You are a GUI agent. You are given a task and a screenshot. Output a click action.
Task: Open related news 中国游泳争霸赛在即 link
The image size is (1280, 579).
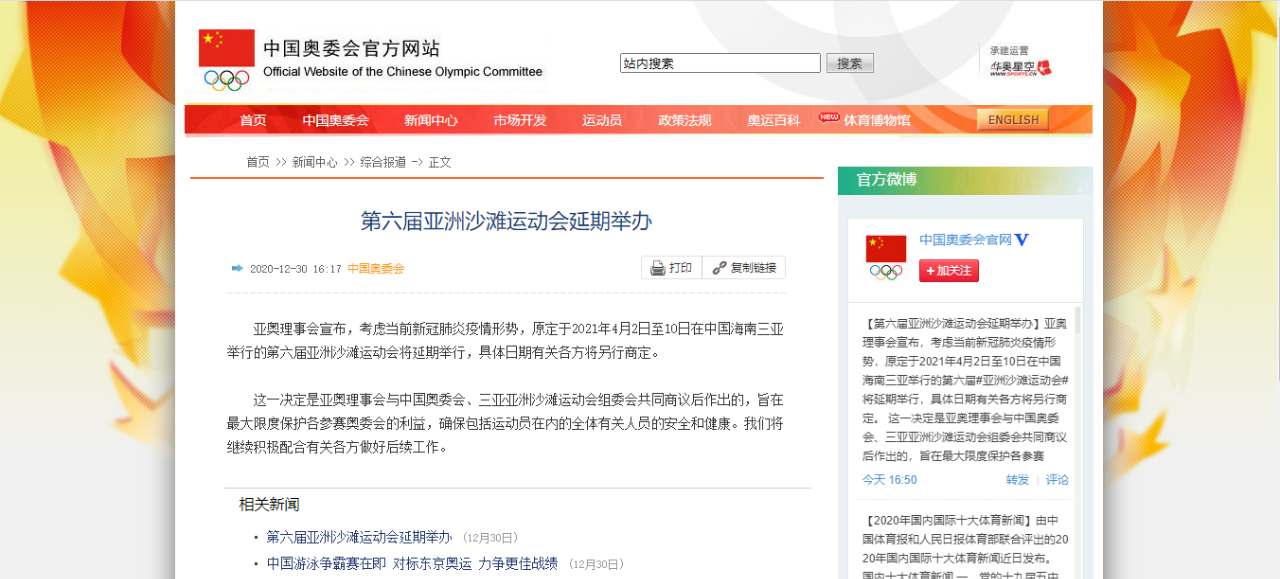pyautogui.click(x=412, y=563)
